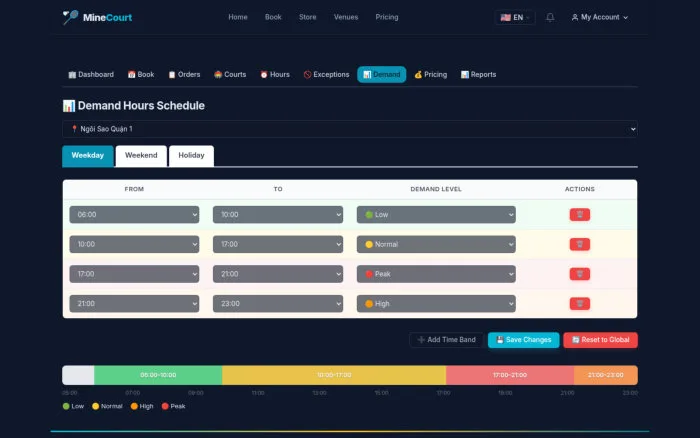Open the notifications bell
The height and width of the screenshot is (438, 700).
coord(550,17)
